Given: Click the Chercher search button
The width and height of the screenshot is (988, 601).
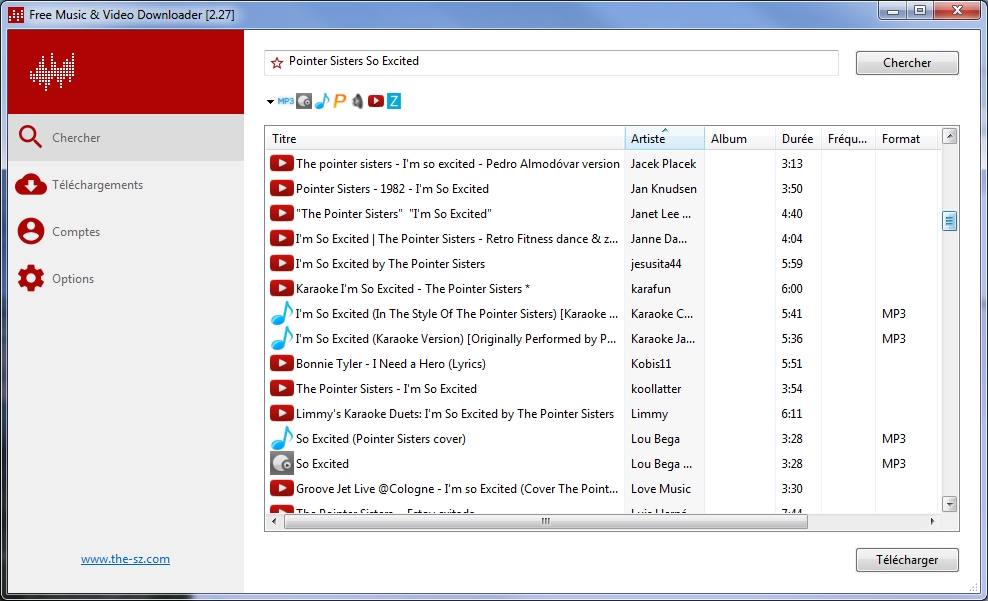Looking at the screenshot, I should coord(907,63).
